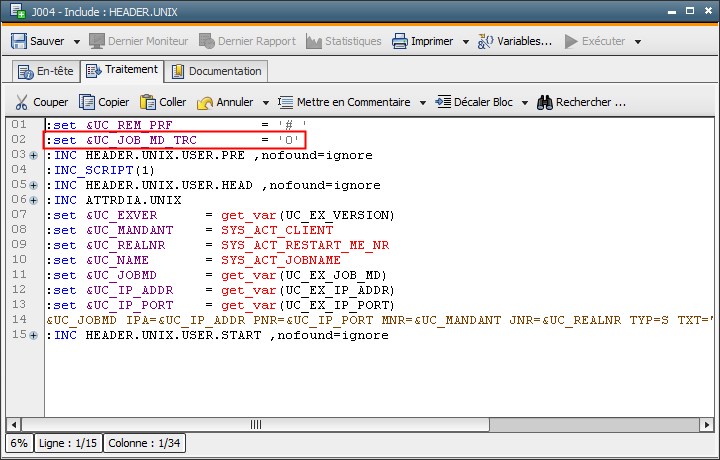
Task: Click &UC_JOB_MD_TRC on line 02
Action: (141, 140)
